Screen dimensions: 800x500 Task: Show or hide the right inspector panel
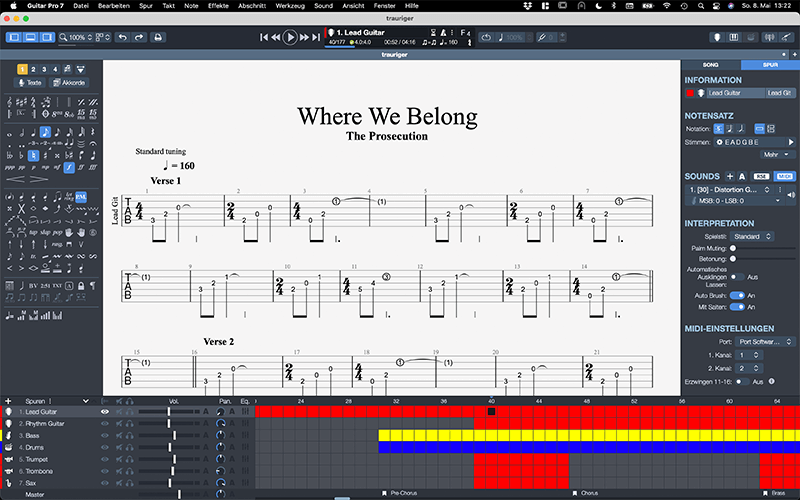point(47,37)
